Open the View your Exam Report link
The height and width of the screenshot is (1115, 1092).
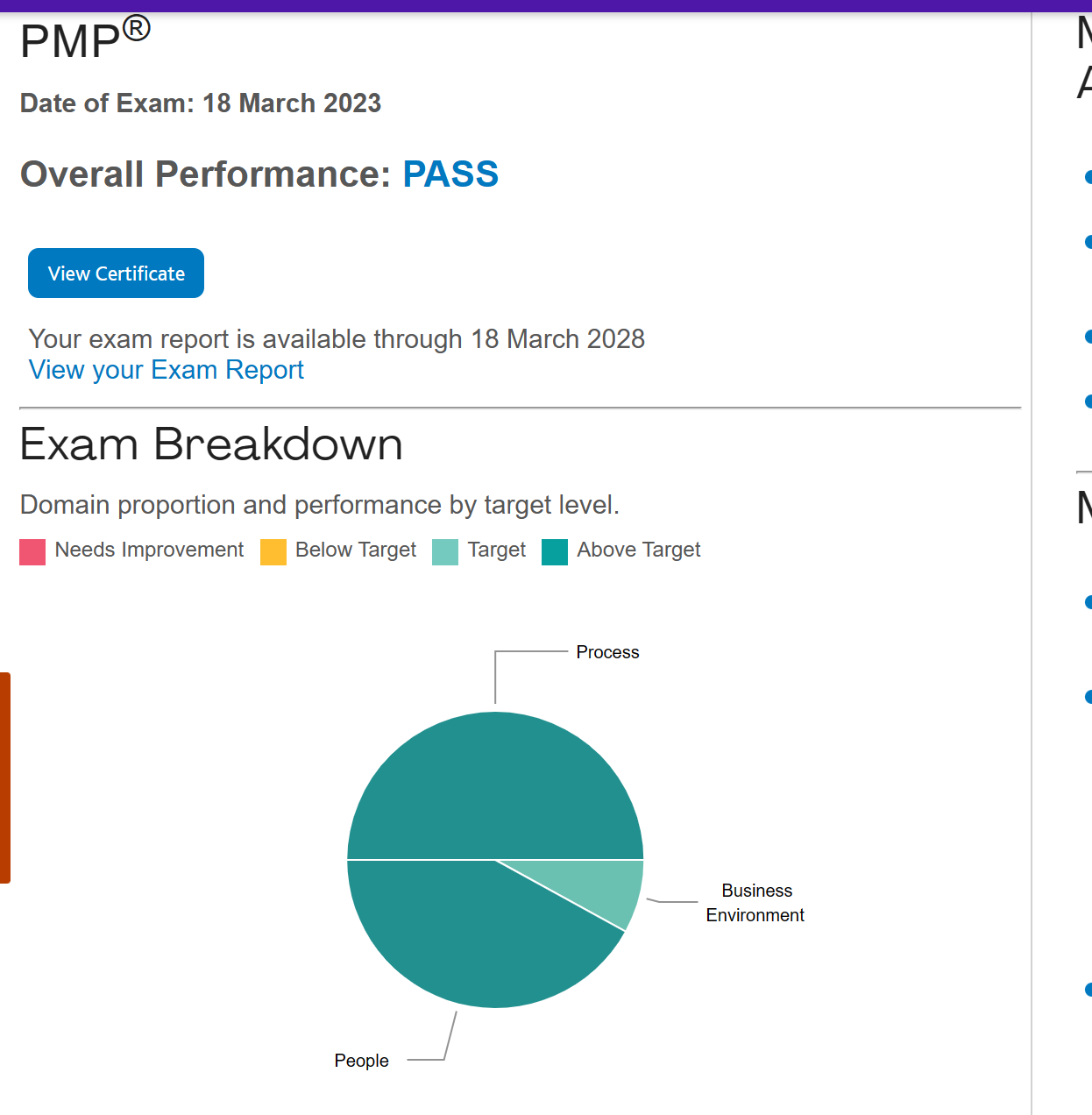167,370
